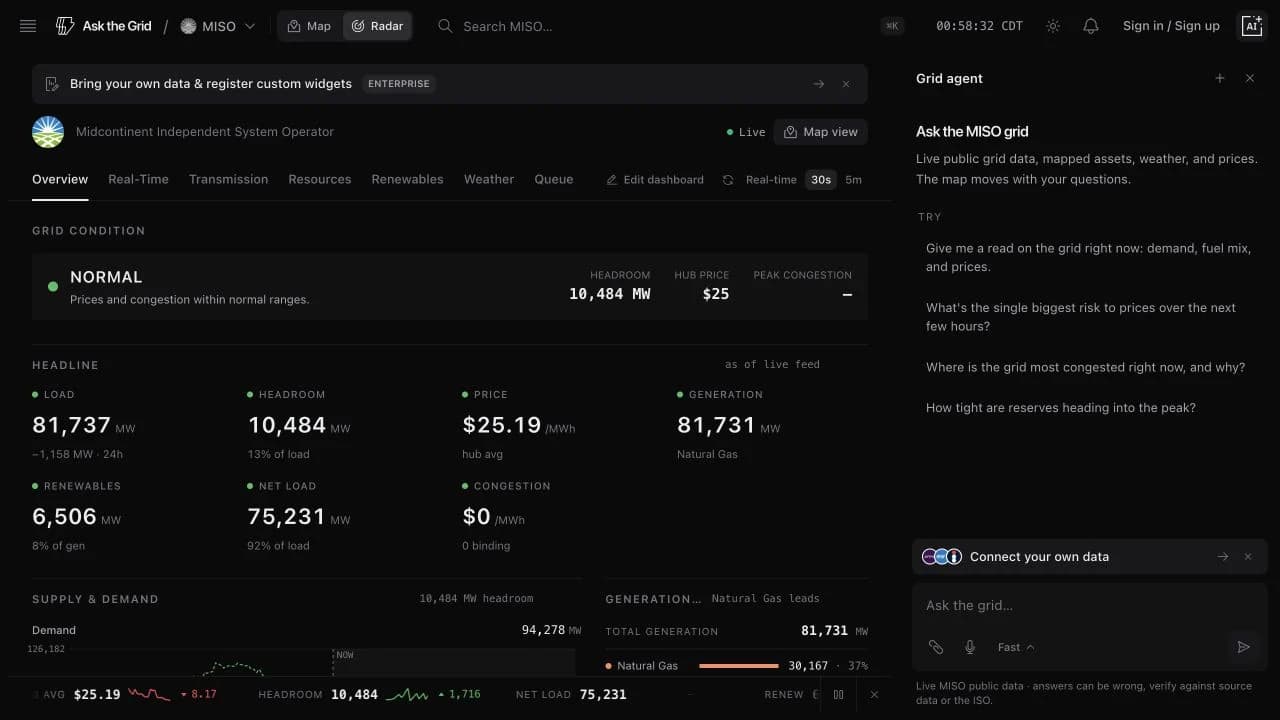Screen dimensions: 1280x720
Task: Click the Generation 81,731 MW metric
Action: click(729, 425)
